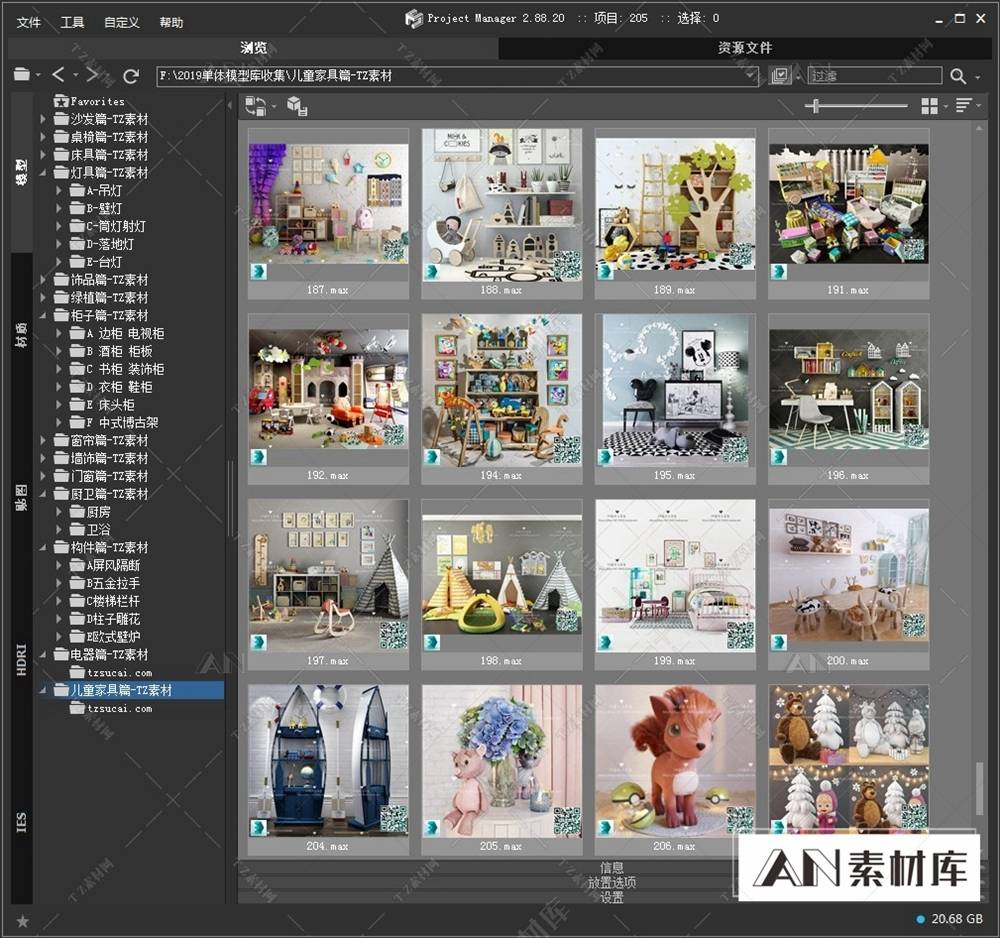Click the cubes-with-save icon in the thumbnail toolbar

coord(297,106)
